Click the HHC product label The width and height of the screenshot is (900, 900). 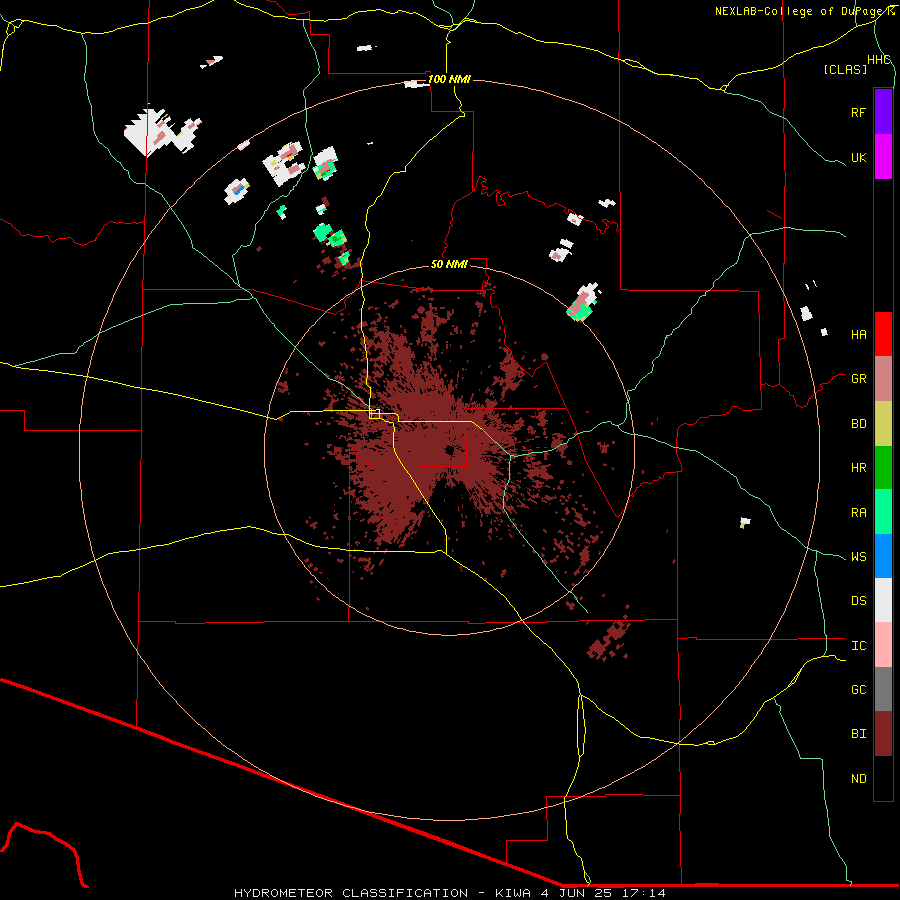click(879, 60)
